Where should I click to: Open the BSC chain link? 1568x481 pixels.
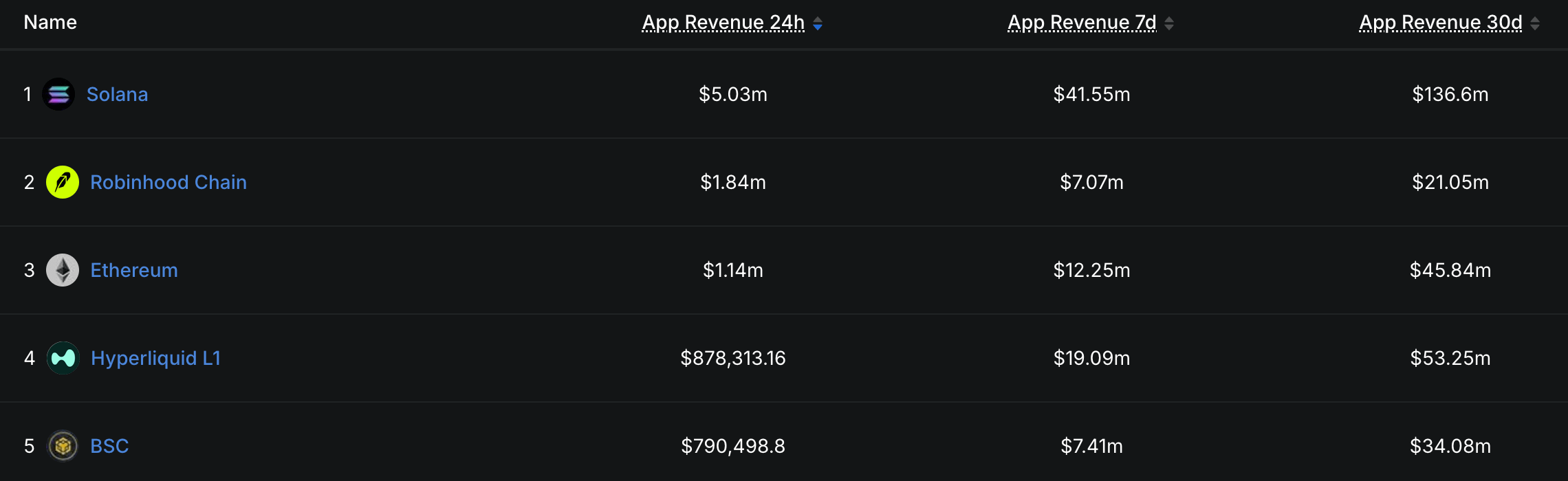pyautogui.click(x=110, y=446)
